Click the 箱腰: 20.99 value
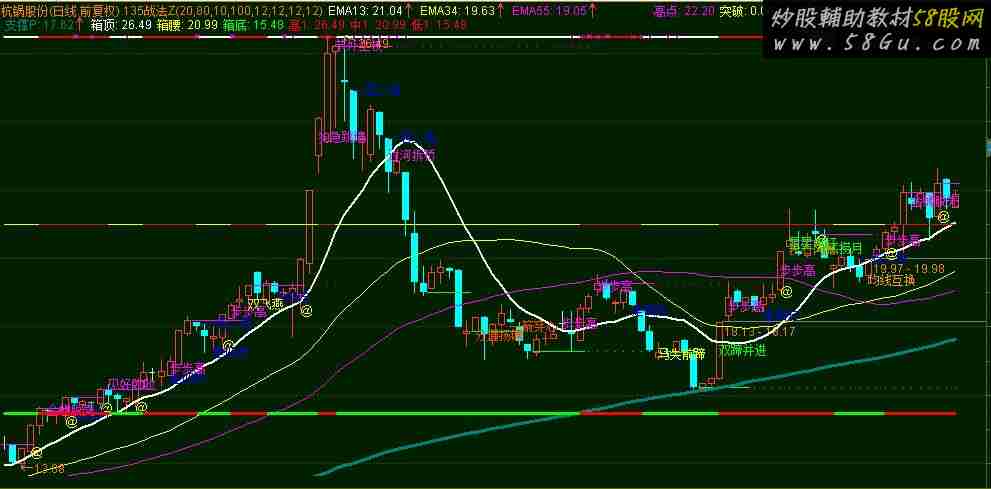This screenshot has width=991, height=489. (187, 25)
